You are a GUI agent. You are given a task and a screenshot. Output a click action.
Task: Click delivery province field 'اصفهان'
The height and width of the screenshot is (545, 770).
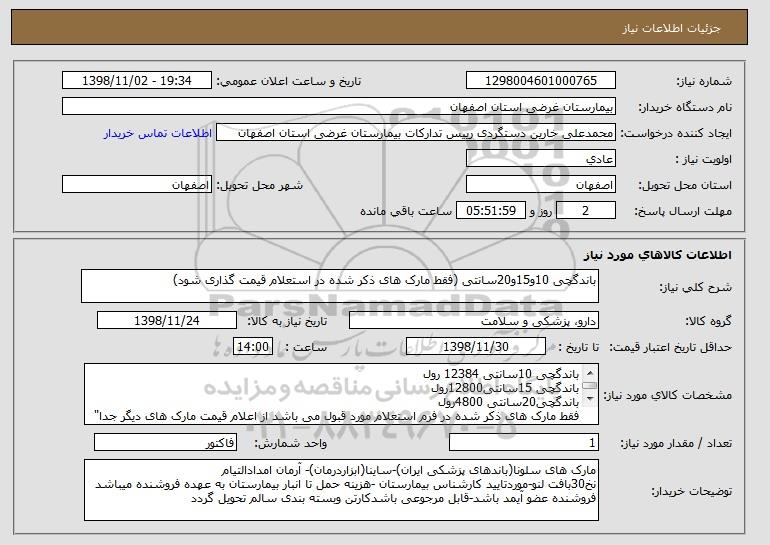pyautogui.click(x=541, y=185)
